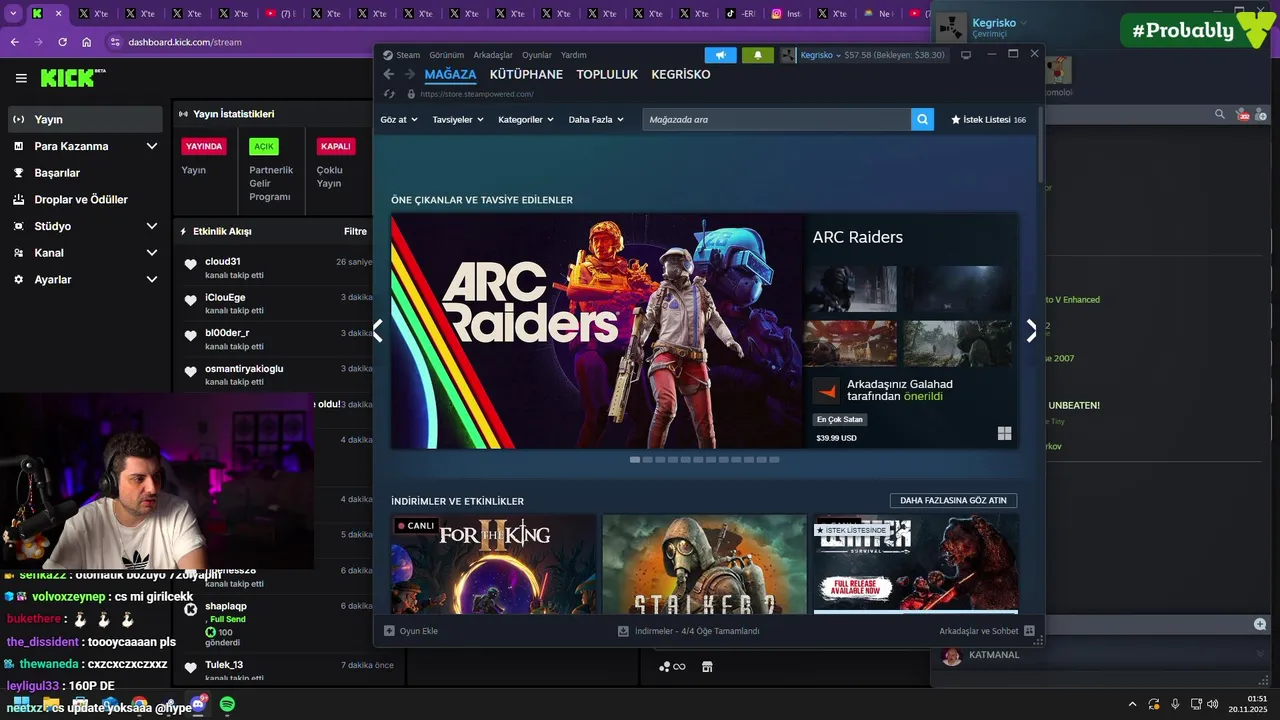
Task: Click in the Mağazada ara search field
Action: [x=776, y=119]
